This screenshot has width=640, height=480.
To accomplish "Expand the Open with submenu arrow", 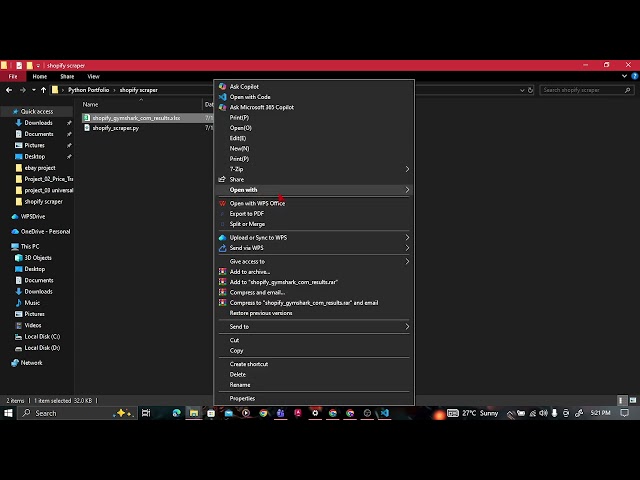I will pos(407,190).
